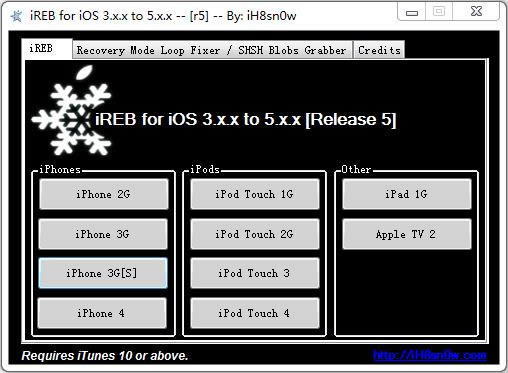Open Recovery Mode Loop Fixer / SHSH Blobs Grabber tab
The height and width of the screenshot is (373, 508).
212,50
